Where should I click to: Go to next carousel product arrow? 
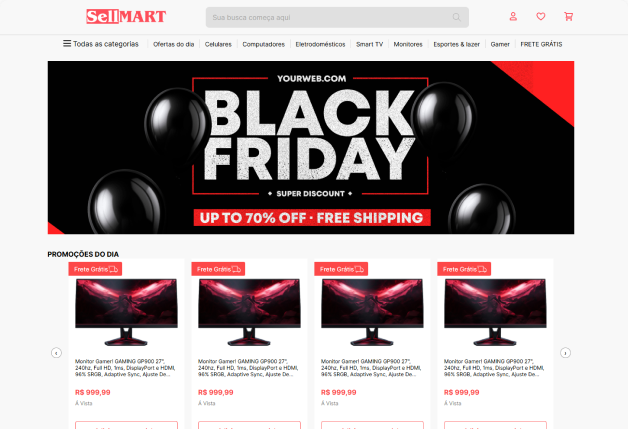click(x=565, y=353)
